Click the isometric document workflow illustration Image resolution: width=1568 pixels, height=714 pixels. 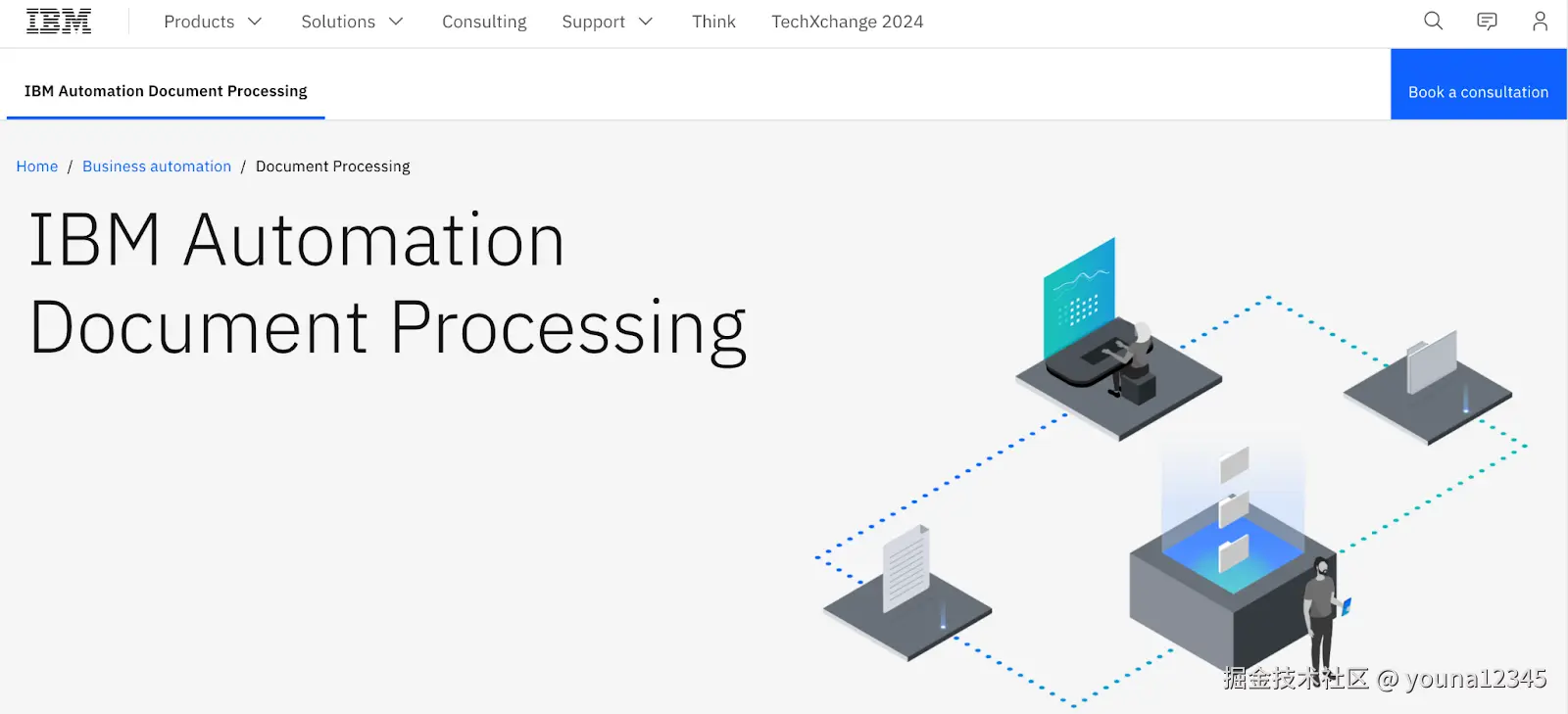coord(1171,472)
